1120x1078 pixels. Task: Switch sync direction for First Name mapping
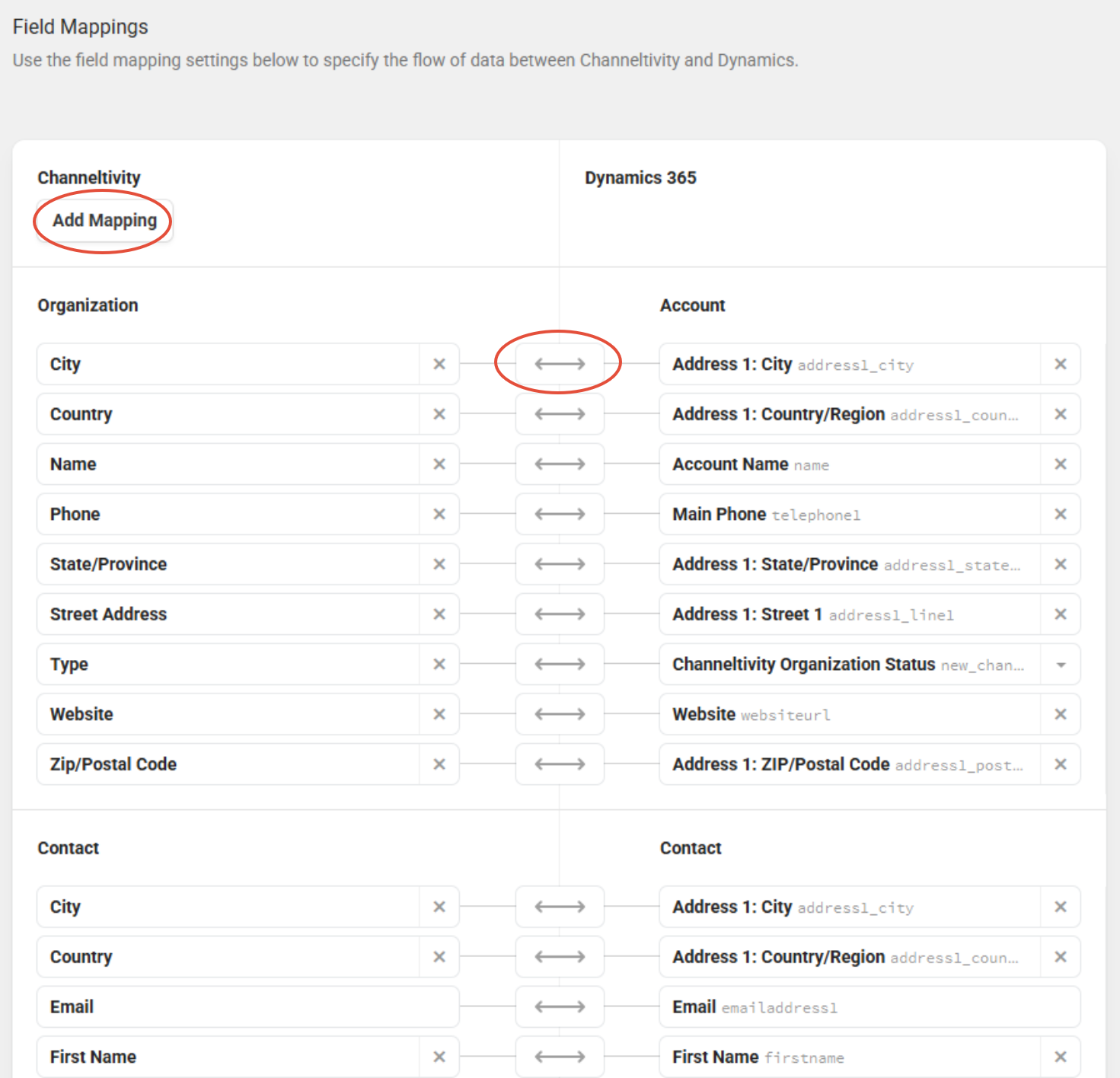point(560,1057)
